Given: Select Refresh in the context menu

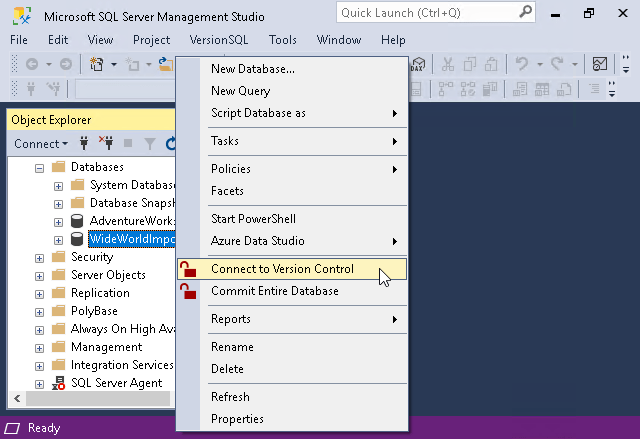Looking at the screenshot, I should (x=292, y=397).
